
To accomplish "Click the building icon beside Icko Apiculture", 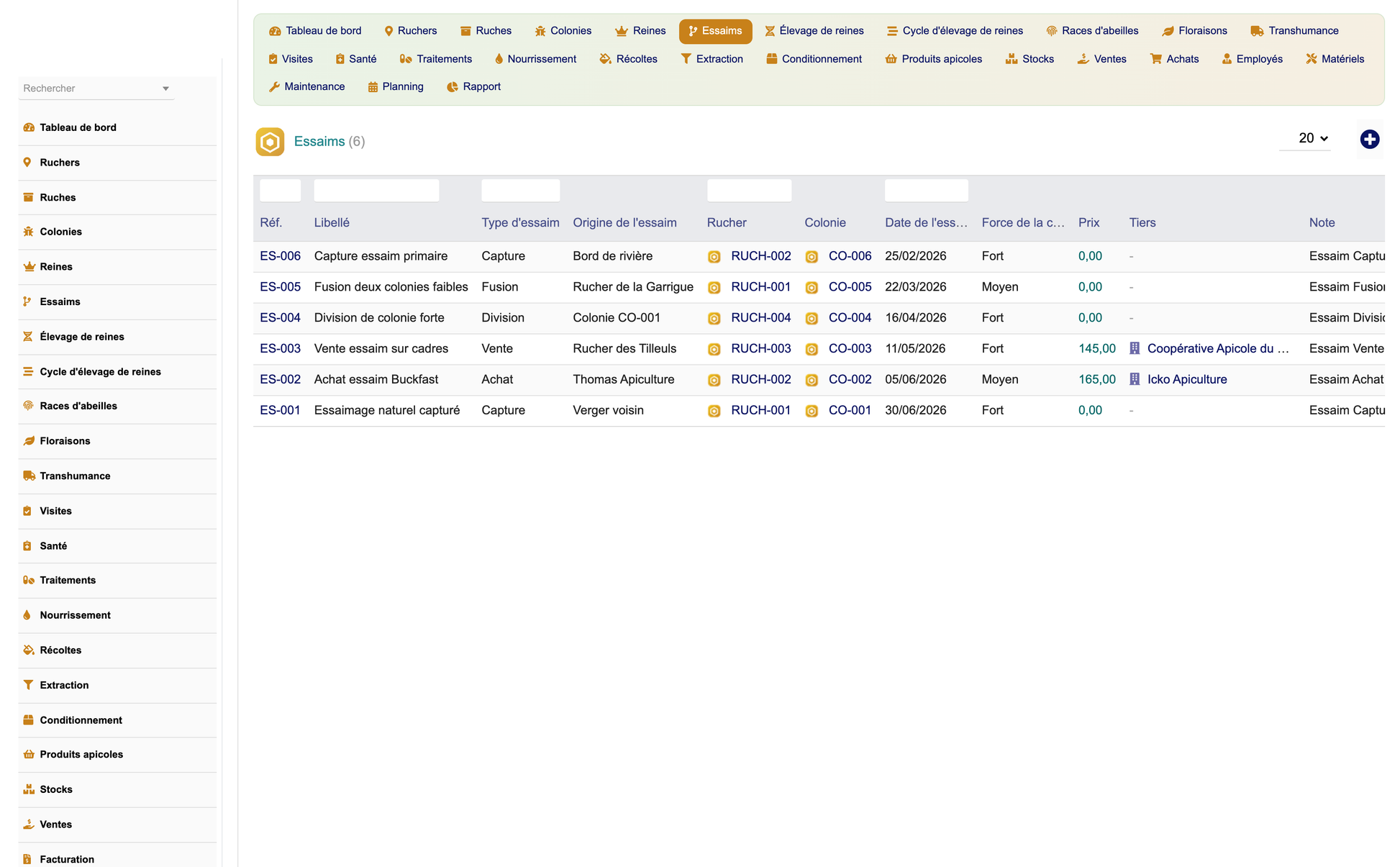I will pyautogui.click(x=1135, y=379).
